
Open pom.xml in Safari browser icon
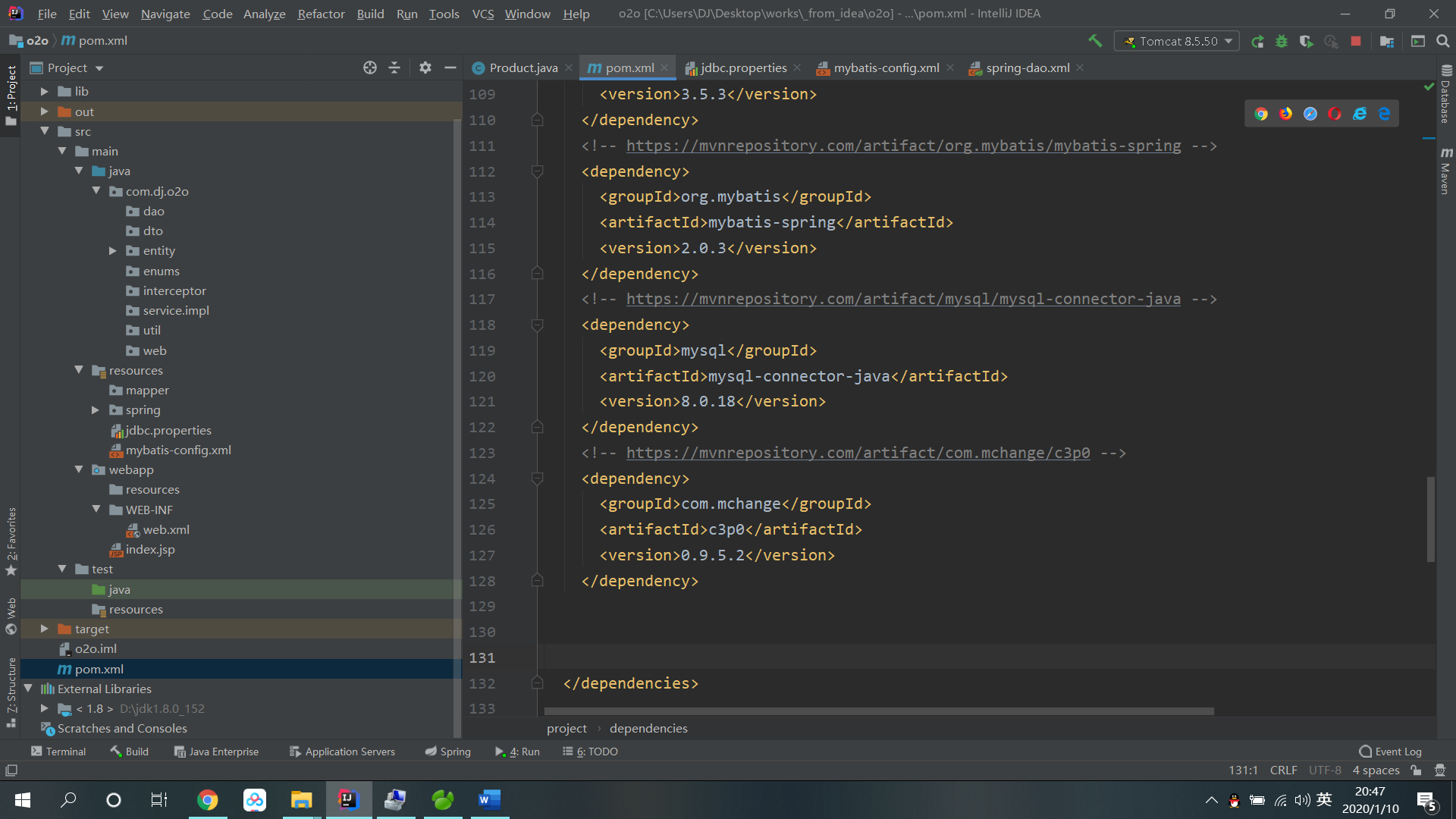pos(1310,114)
